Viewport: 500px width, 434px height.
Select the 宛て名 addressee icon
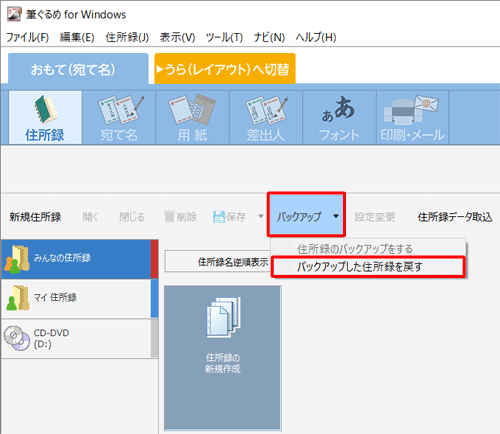(x=119, y=117)
